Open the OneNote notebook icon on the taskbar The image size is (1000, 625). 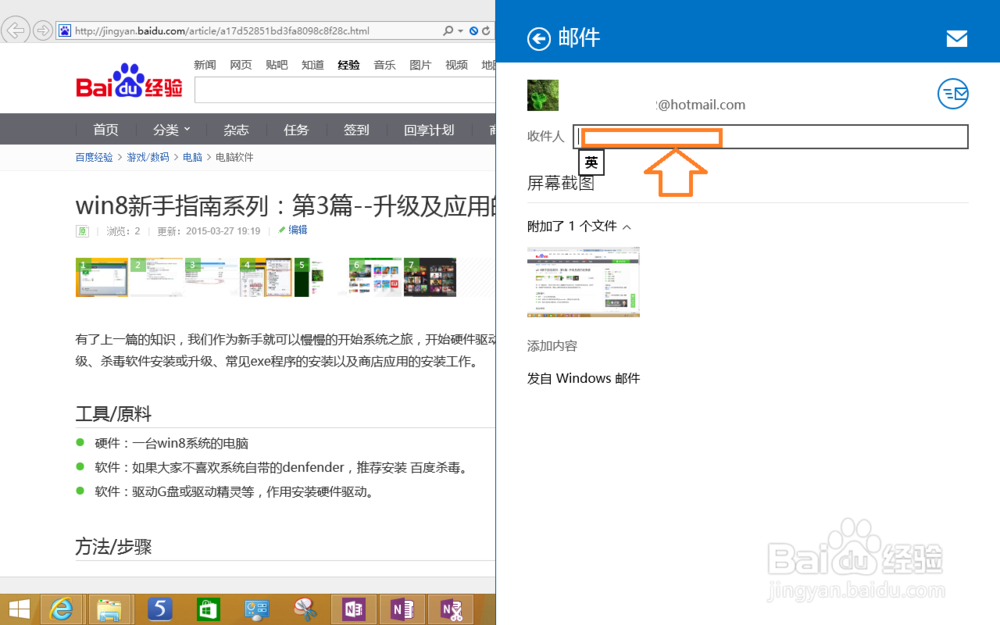pos(402,610)
